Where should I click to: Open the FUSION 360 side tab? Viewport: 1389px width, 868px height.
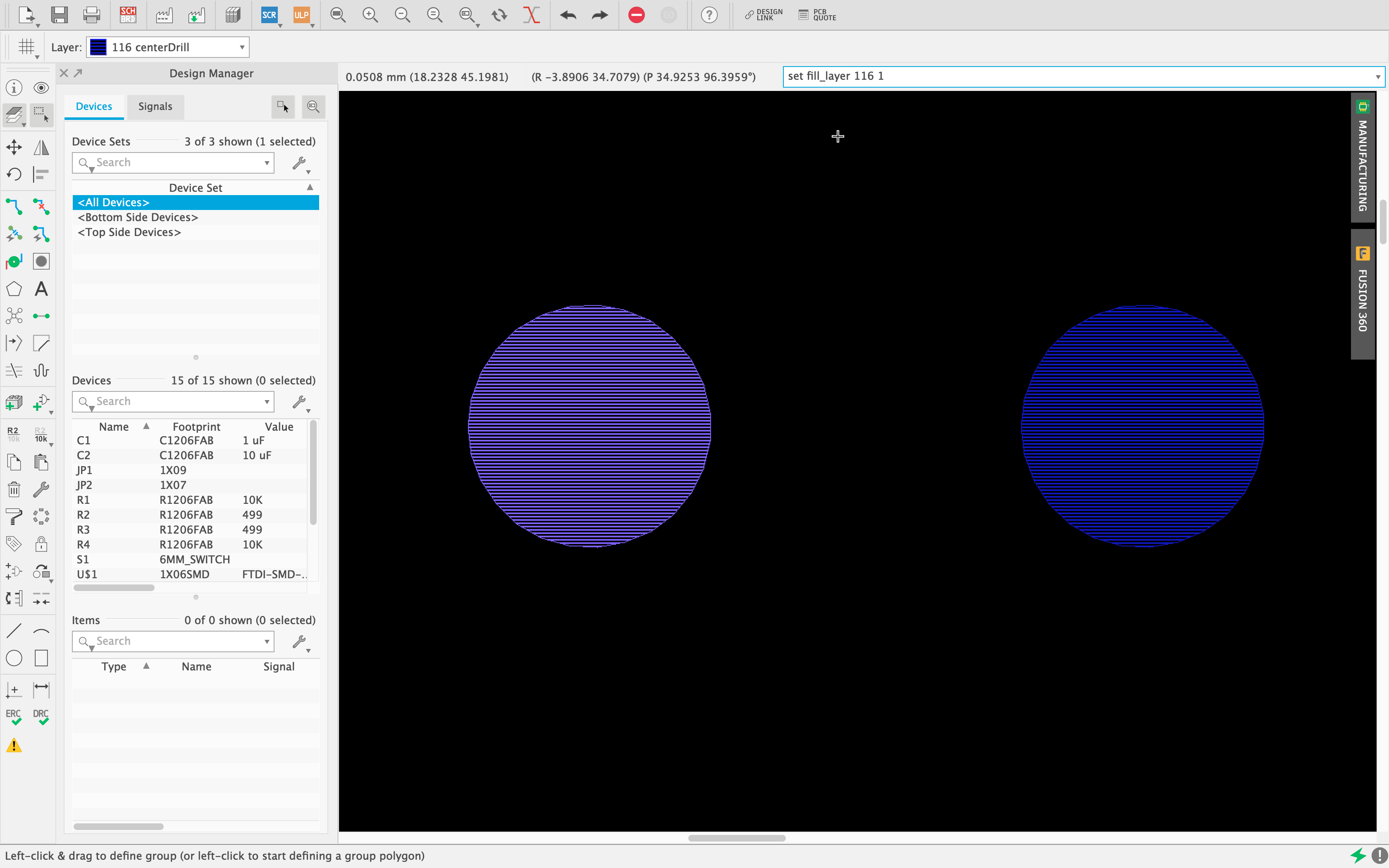coord(1363,294)
